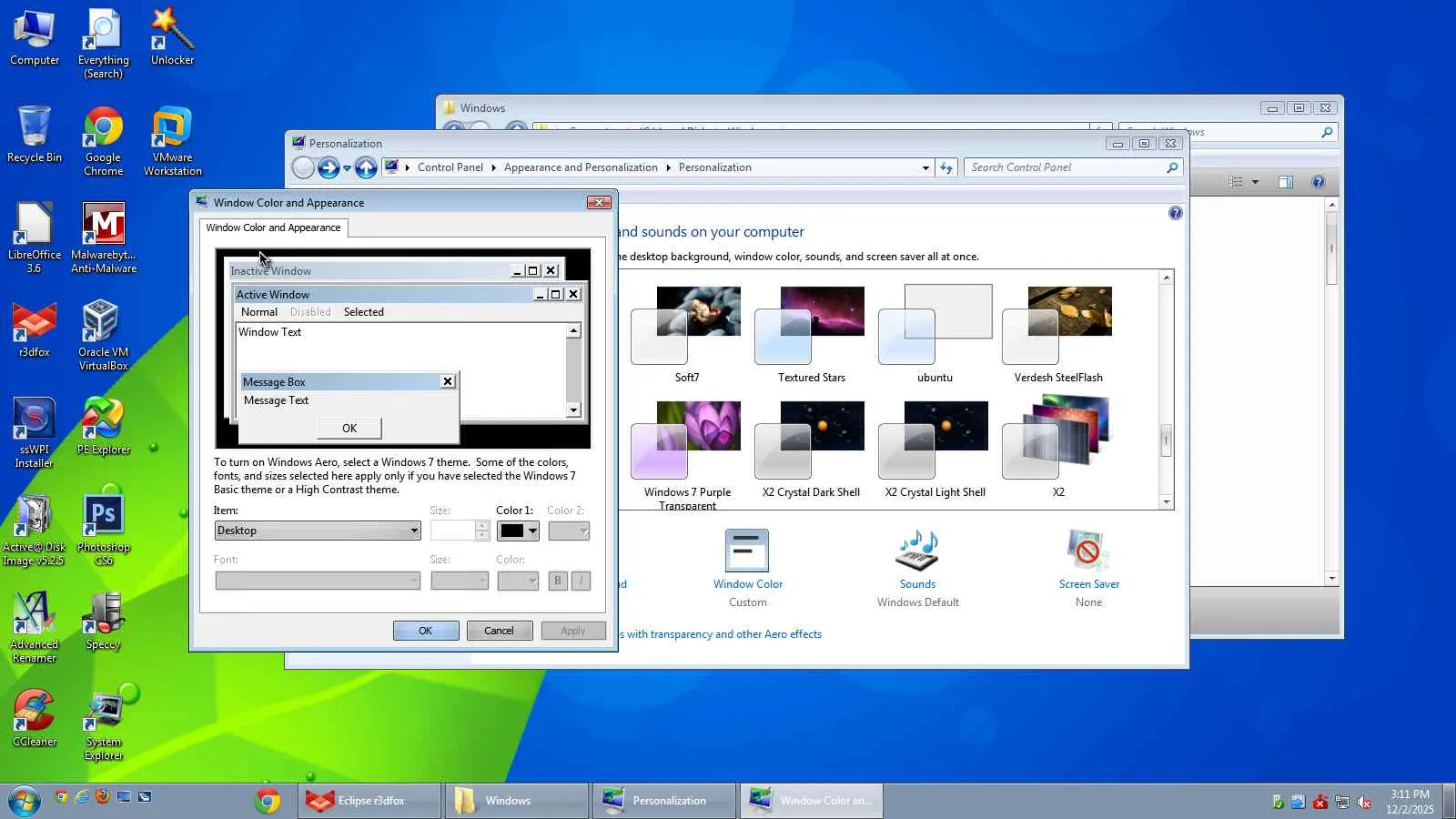Click Appearance and Personalization breadcrumb

pyautogui.click(x=581, y=167)
